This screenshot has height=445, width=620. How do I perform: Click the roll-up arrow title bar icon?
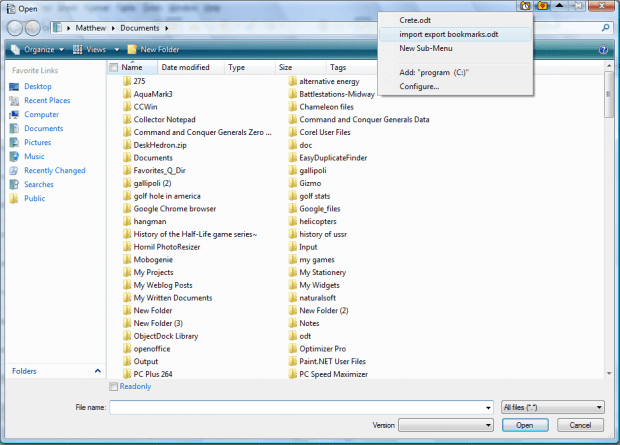tap(559, 6)
